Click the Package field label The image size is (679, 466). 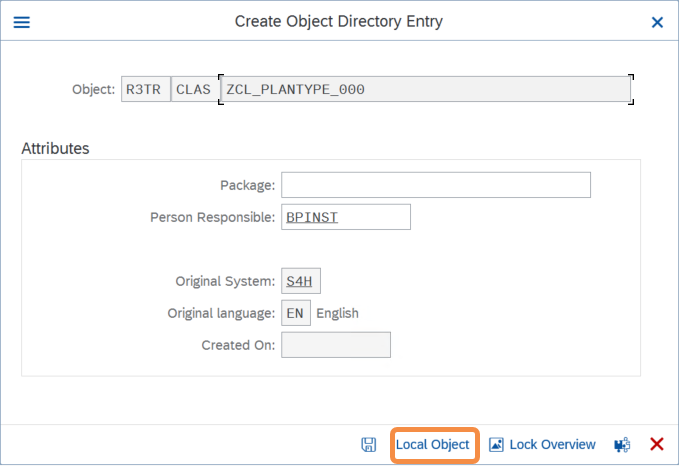point(246,185)
